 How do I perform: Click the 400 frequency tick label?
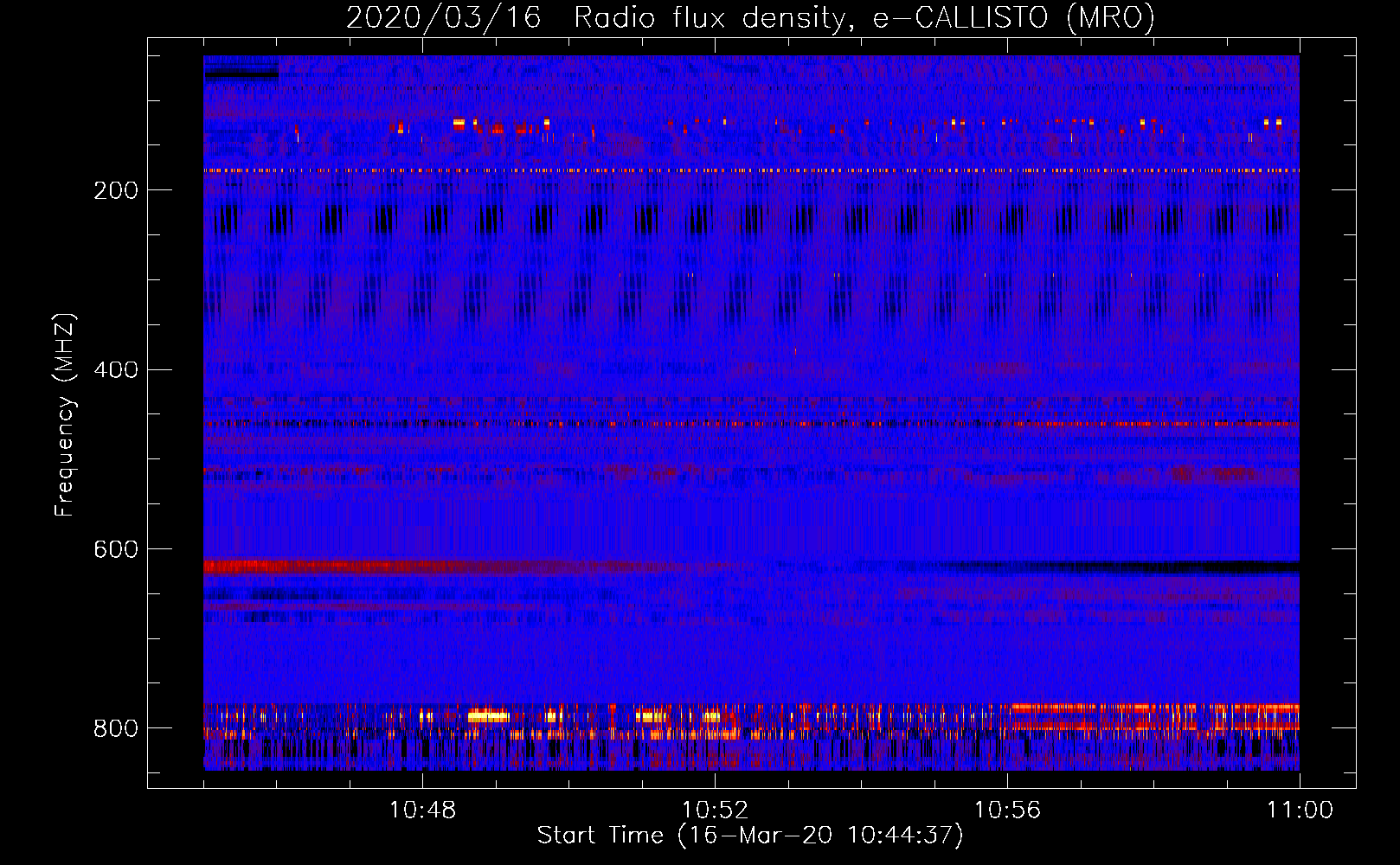click(x=116, y=370)
